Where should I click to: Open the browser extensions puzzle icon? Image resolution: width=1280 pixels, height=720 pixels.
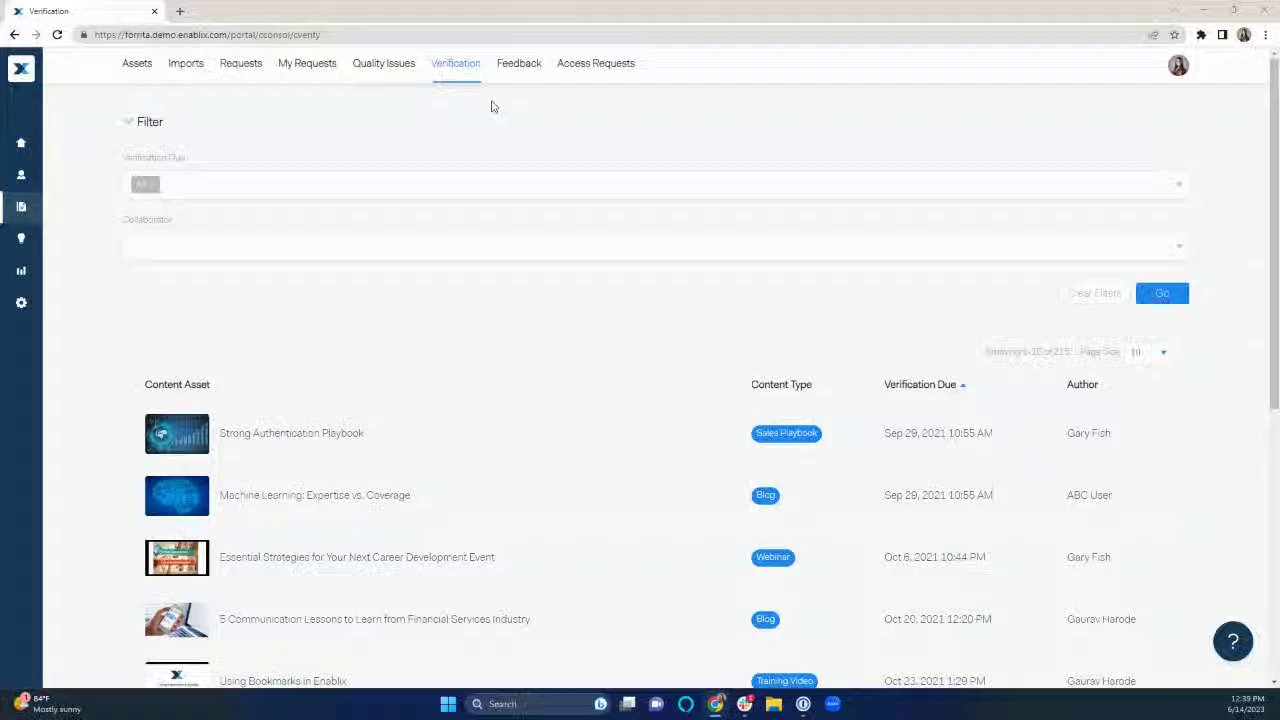(x=1201, y=35)
